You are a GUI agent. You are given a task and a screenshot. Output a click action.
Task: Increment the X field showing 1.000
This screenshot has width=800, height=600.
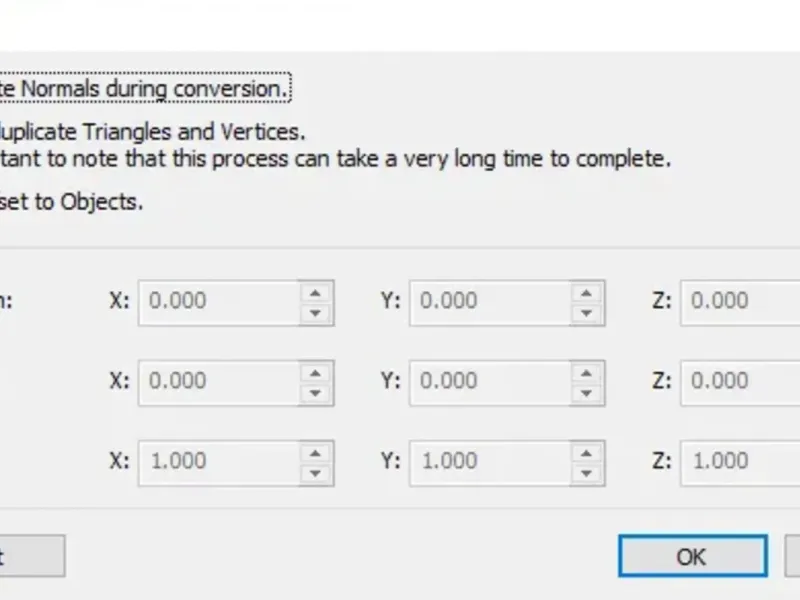316,452
